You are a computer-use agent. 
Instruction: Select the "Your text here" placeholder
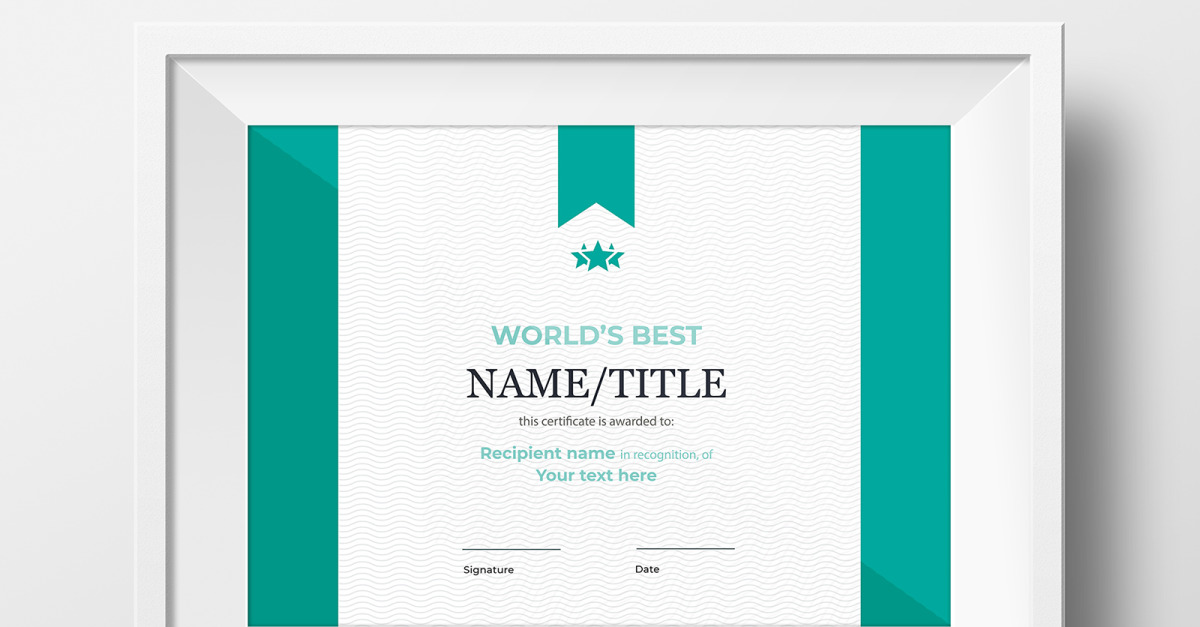pyautogui.click(x=596, y=476)
